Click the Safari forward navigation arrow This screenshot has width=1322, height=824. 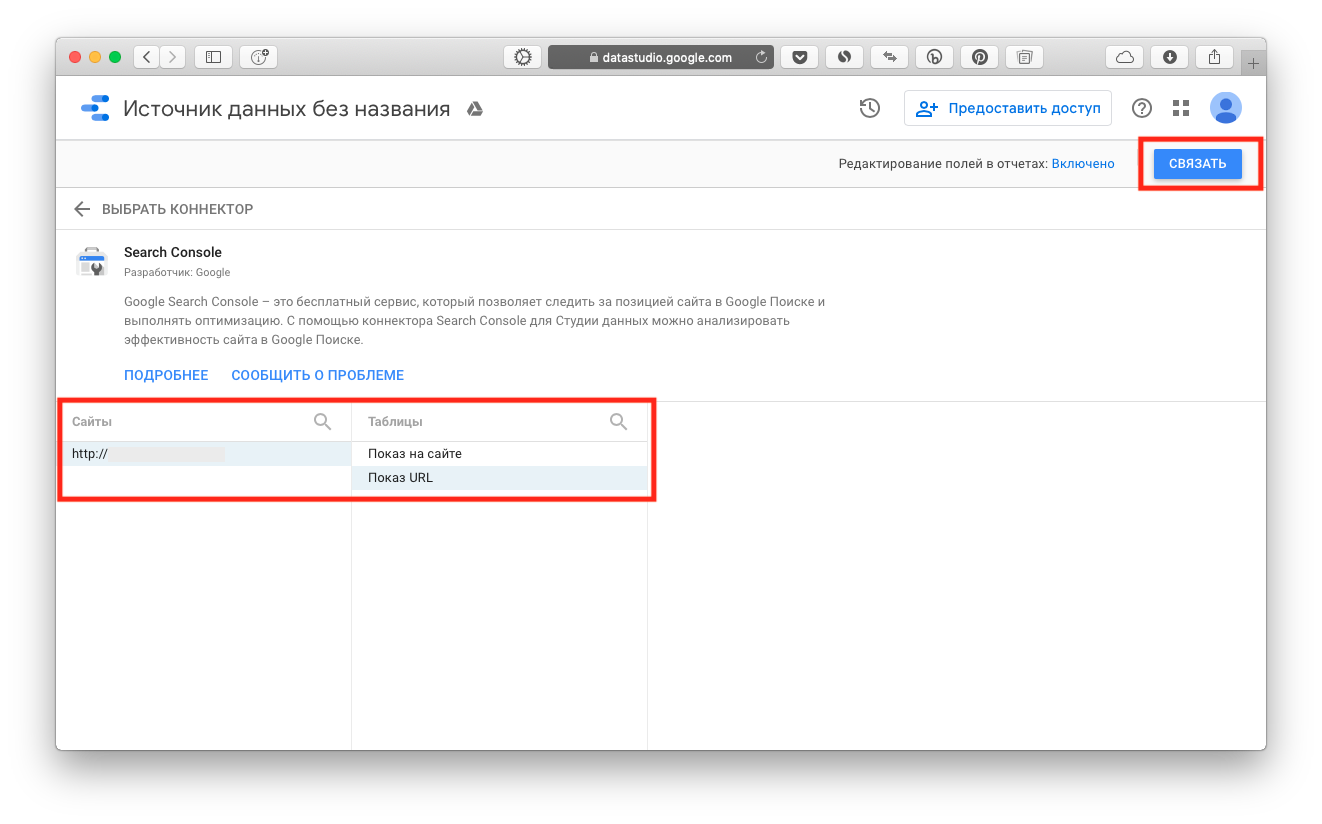pyautogui.click(x=173, y=57)
